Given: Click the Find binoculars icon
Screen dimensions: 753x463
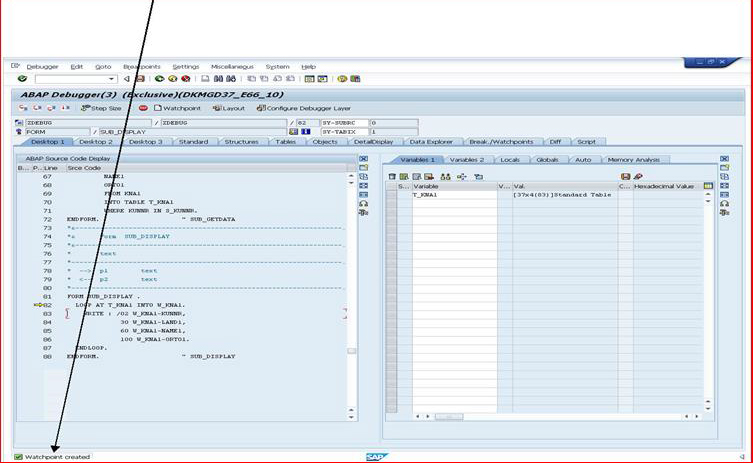Looking at the screenshot, I should 218,79.
